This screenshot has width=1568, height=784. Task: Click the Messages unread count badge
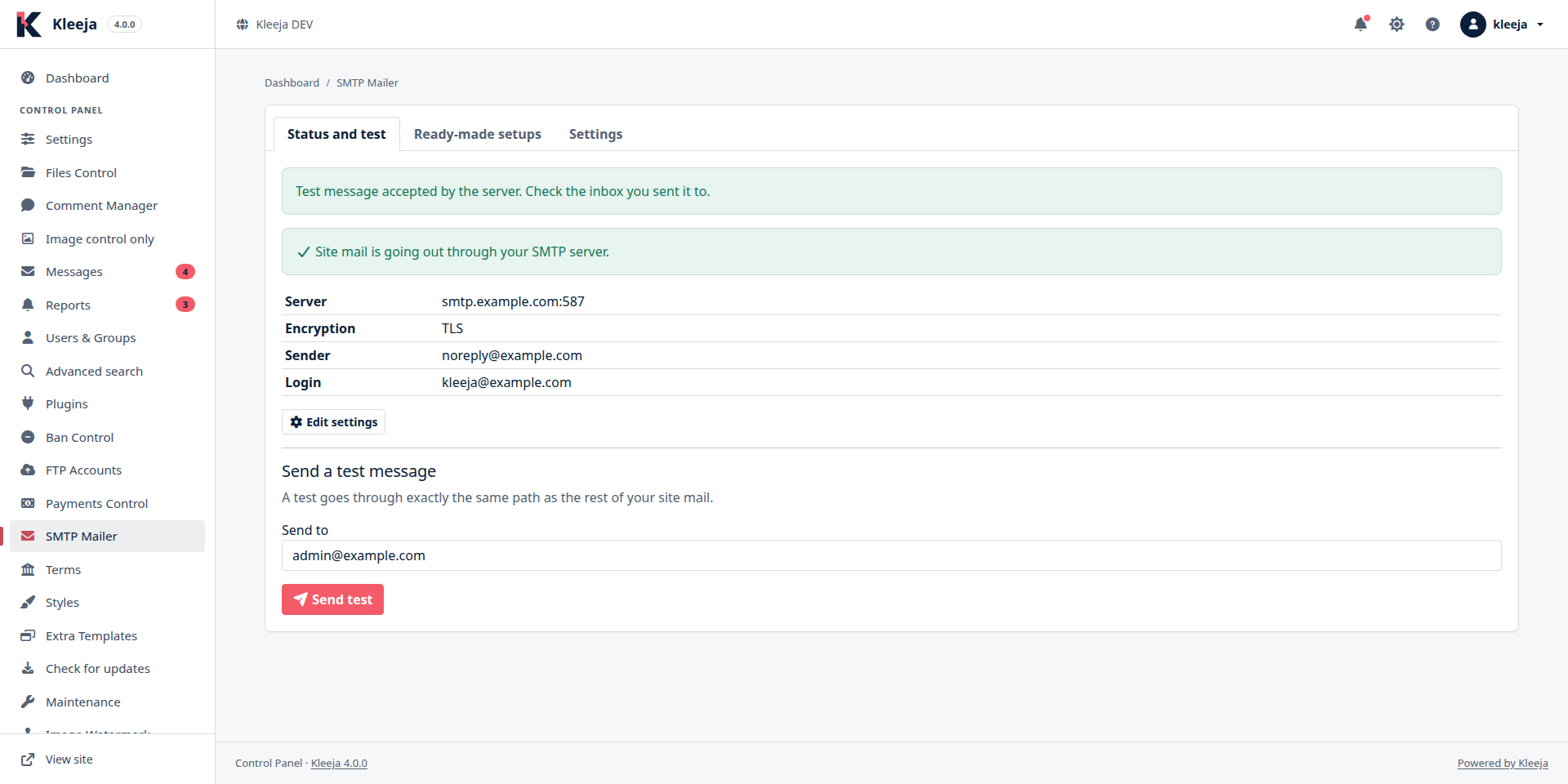pyautogui.click(x=185, y=271)
